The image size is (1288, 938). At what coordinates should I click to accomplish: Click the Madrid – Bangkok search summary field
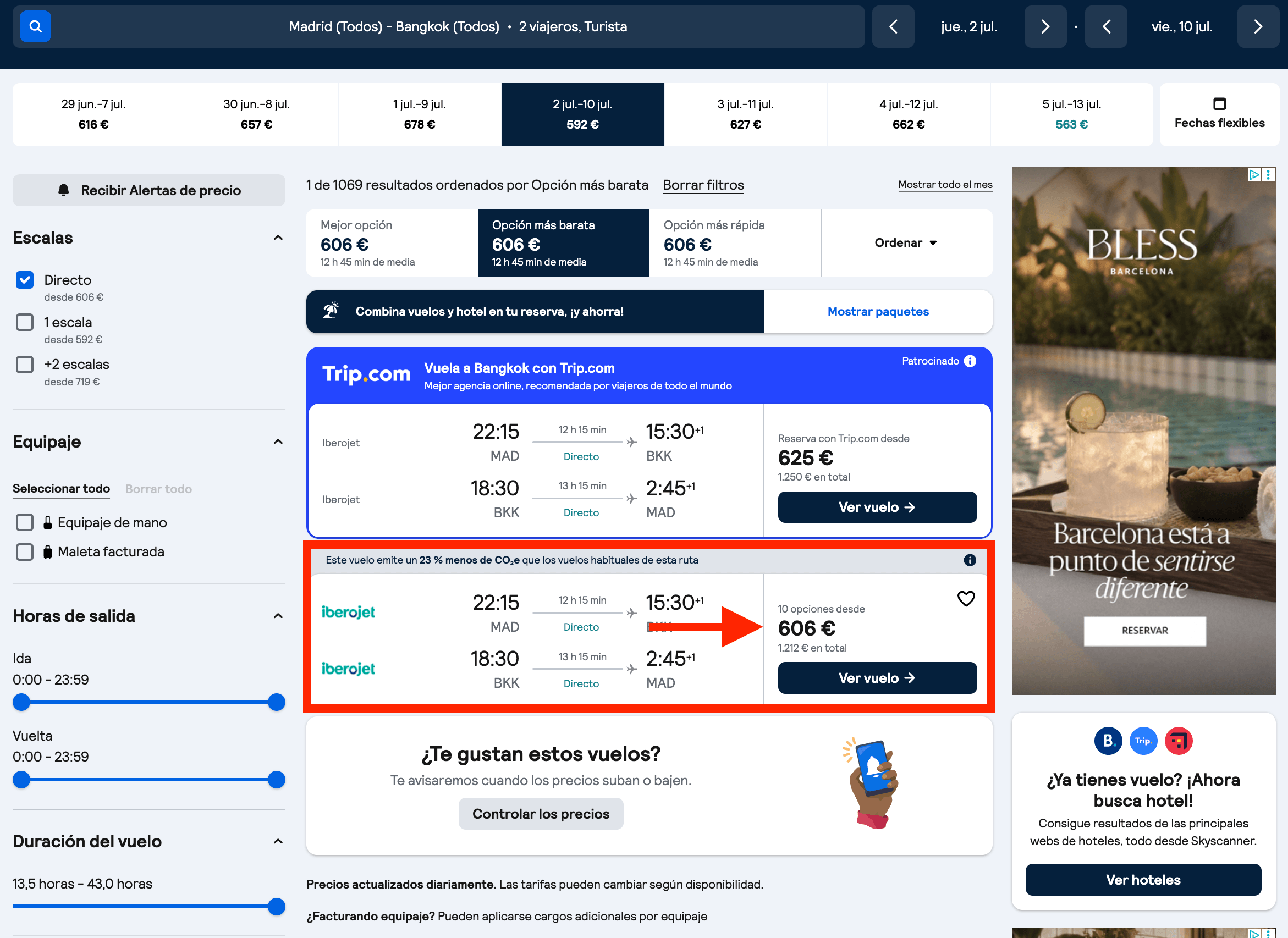438,27
